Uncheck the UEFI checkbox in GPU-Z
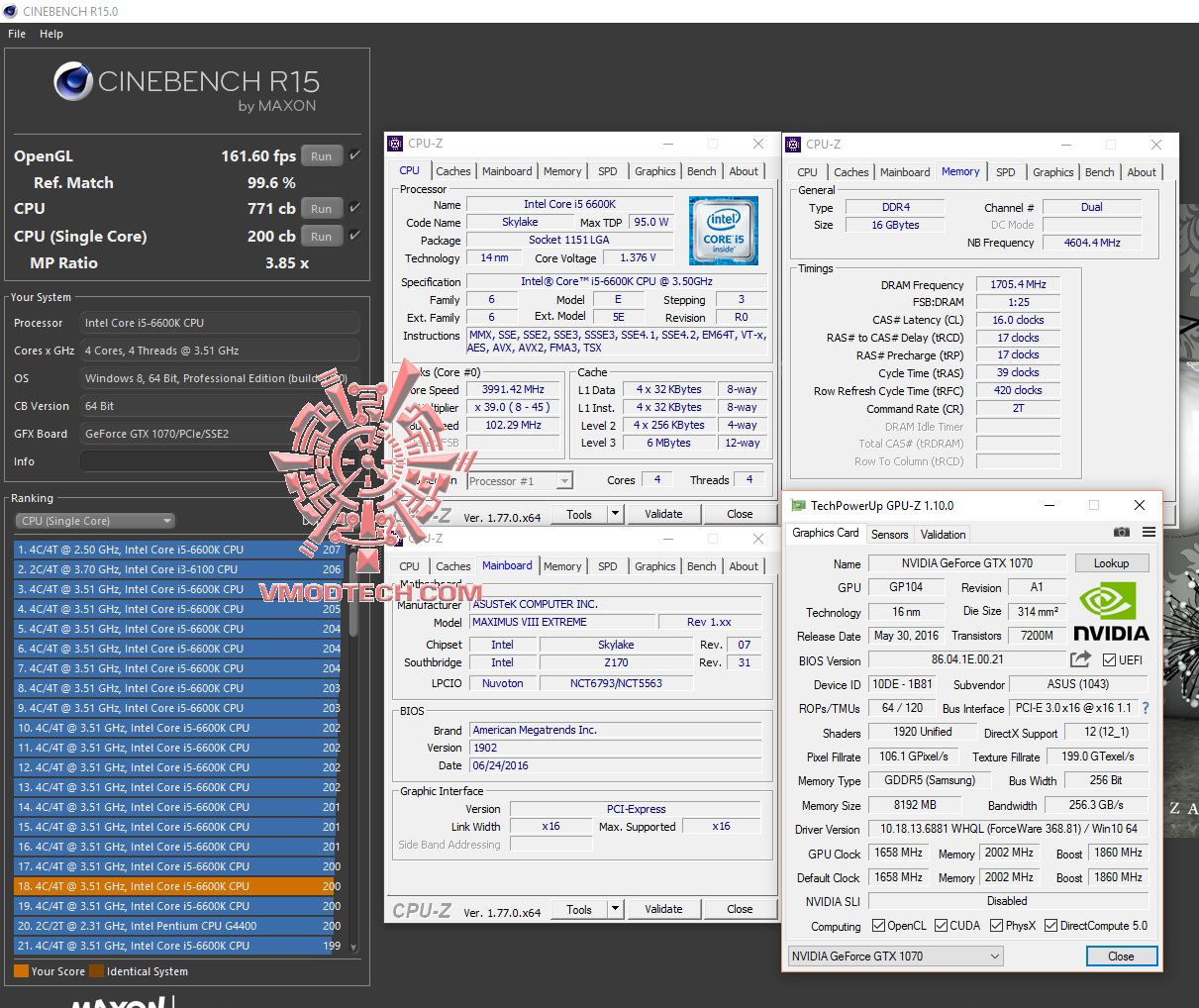Viewport: 1199px width, 1008px height. click(x=1111, y=658)
